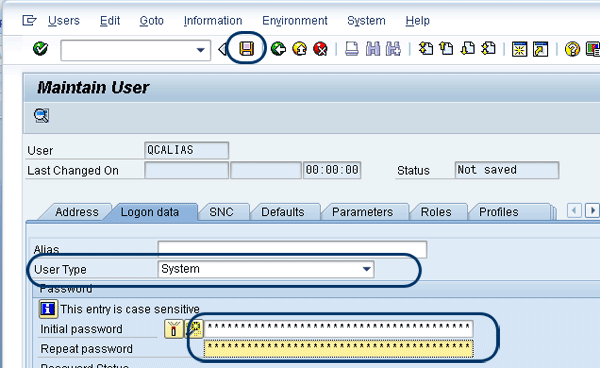Click the blue information icon
This screenshot has height=368, width=600.
tap(48, 308)
